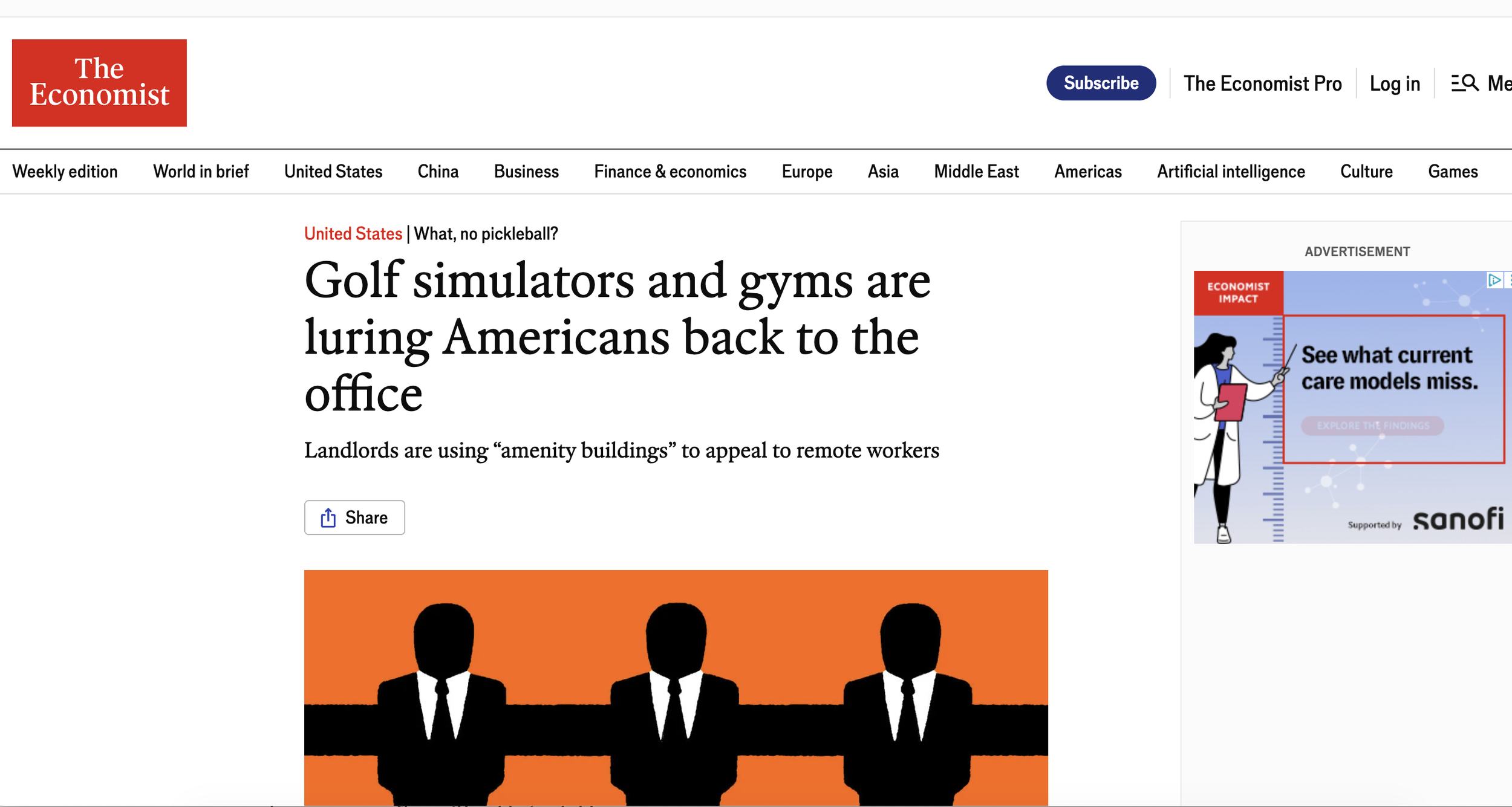Click the Sanofi logo in ad
Viewport: 1512px width, 807px height.
1458,520
